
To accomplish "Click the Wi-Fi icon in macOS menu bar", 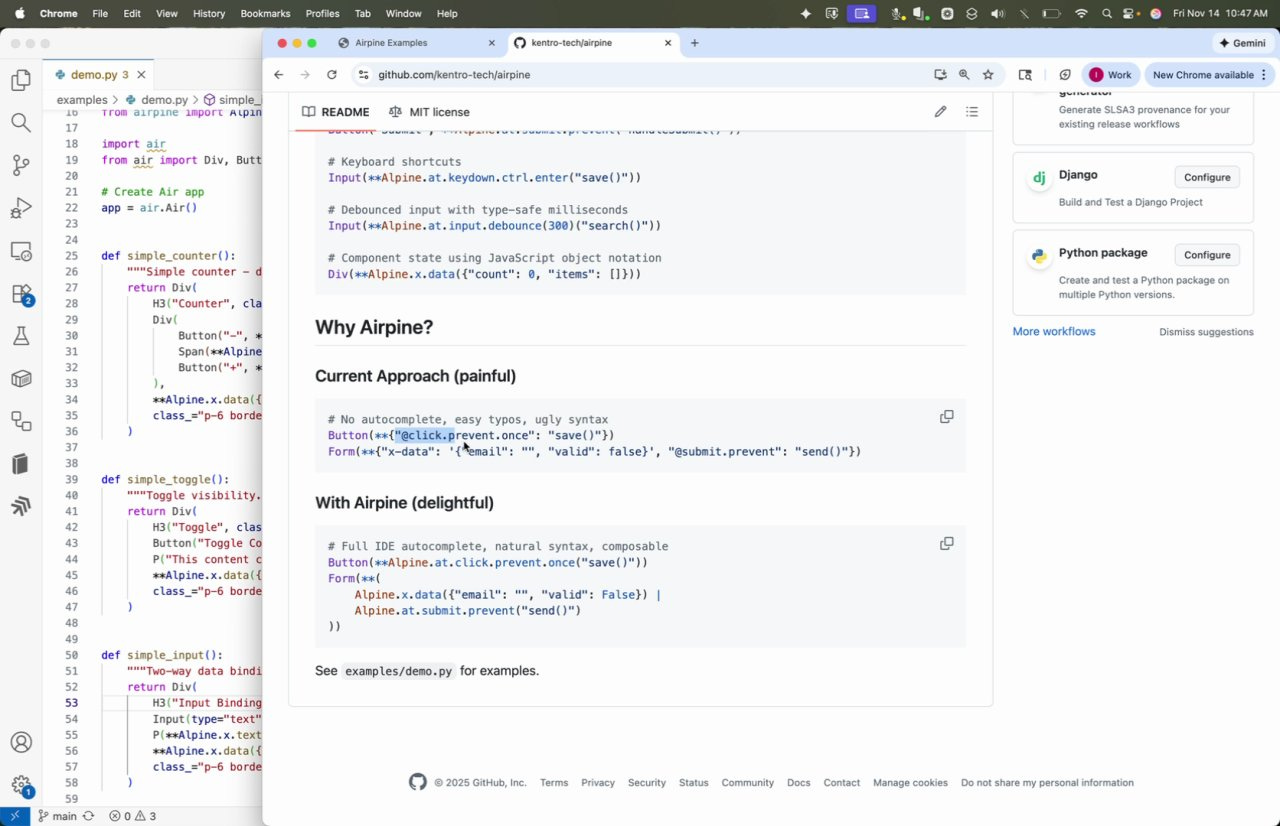I will [1081, 13].
